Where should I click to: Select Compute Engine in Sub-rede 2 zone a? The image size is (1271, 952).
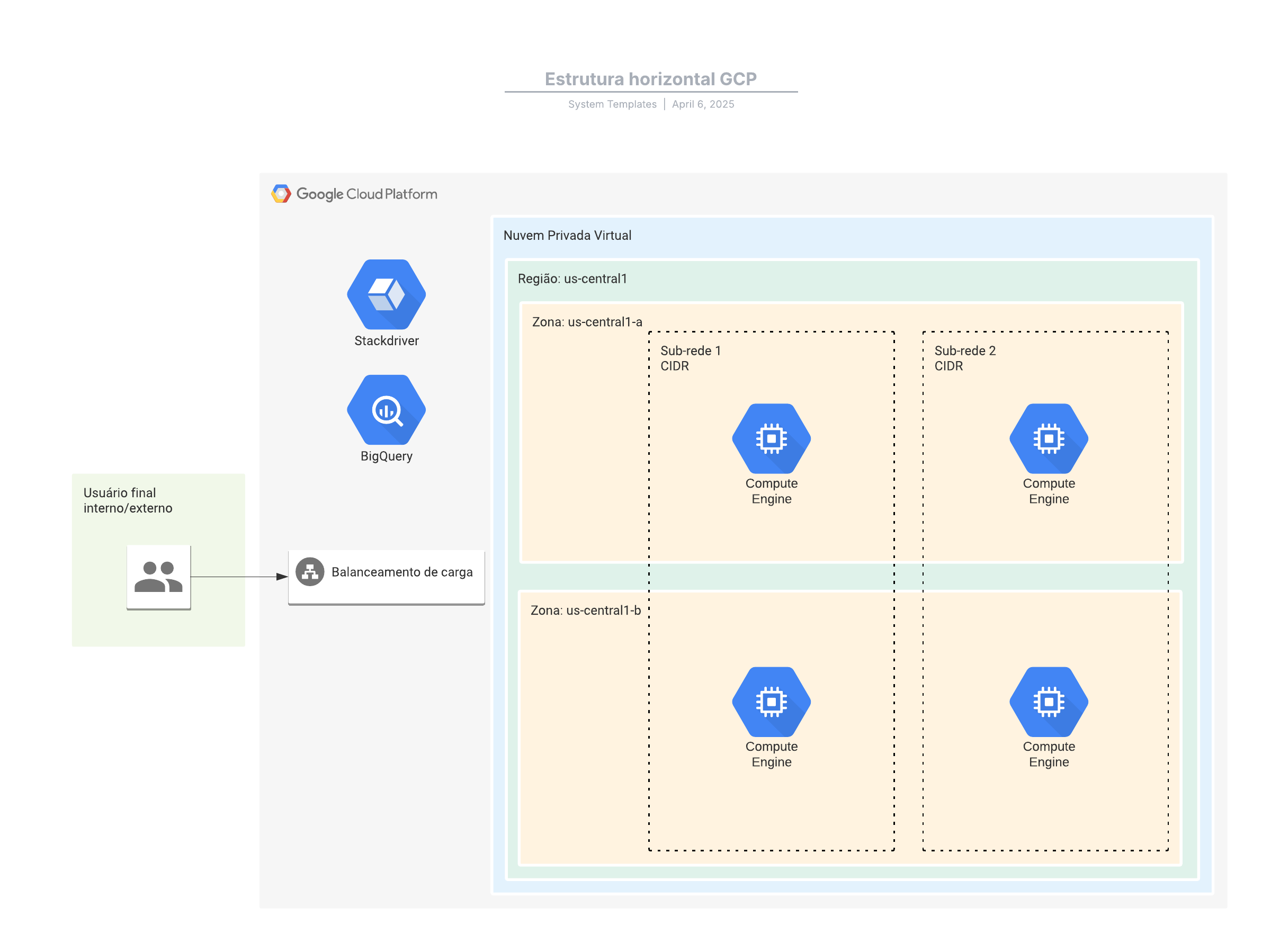pyautogui.click(x=1048, y=438)
